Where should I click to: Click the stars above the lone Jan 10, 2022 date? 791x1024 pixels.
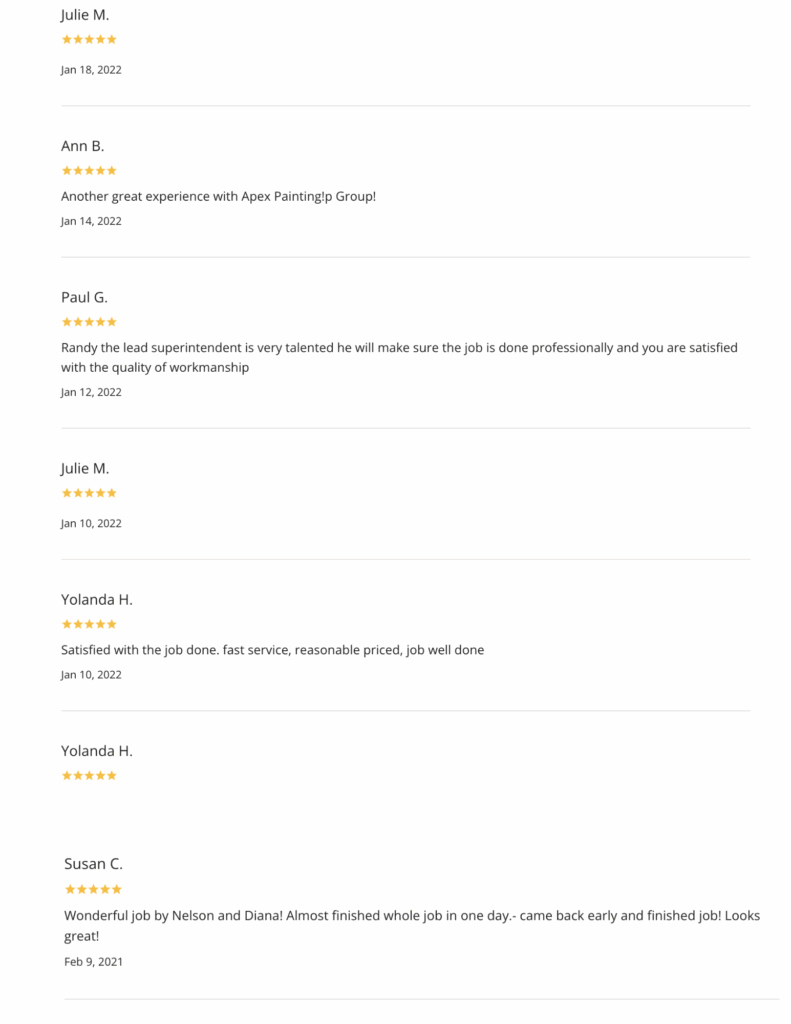(x=89, y=493)
